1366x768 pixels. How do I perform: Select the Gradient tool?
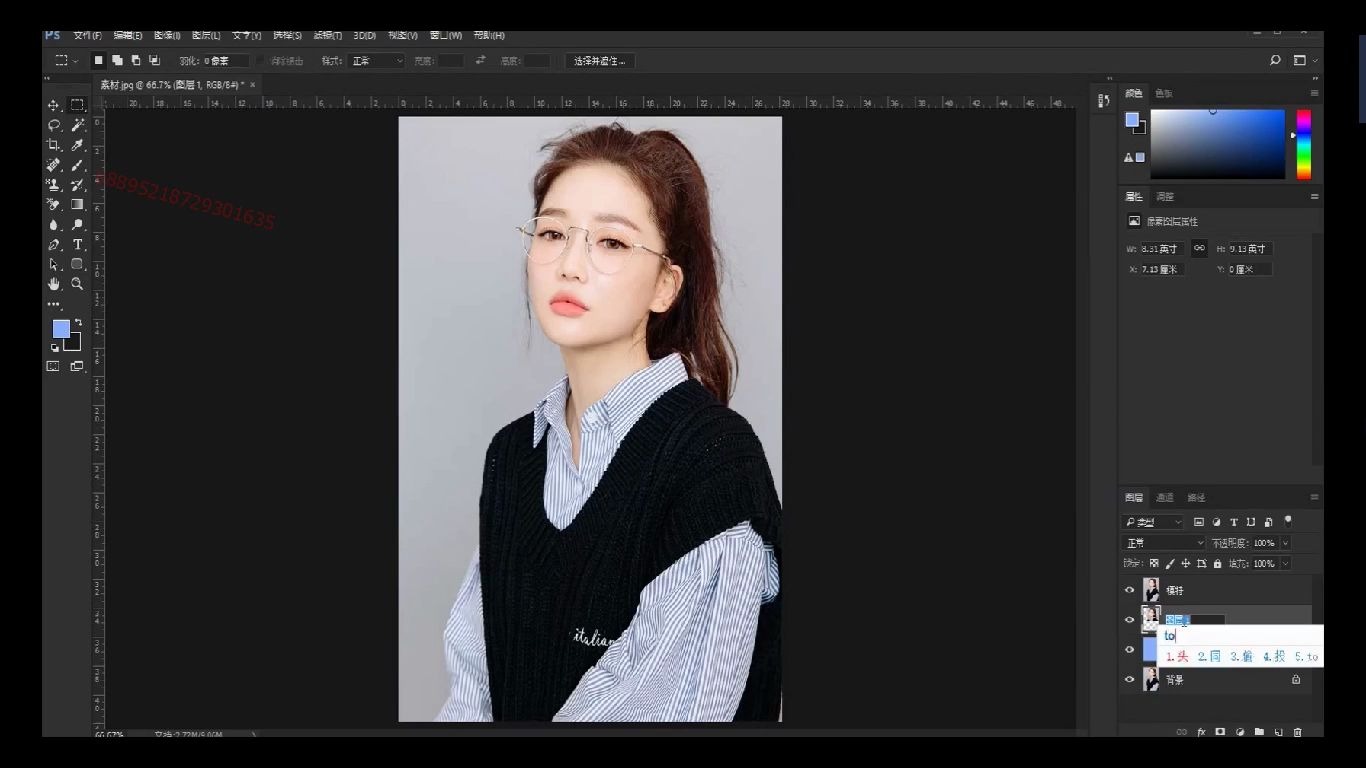77,204
